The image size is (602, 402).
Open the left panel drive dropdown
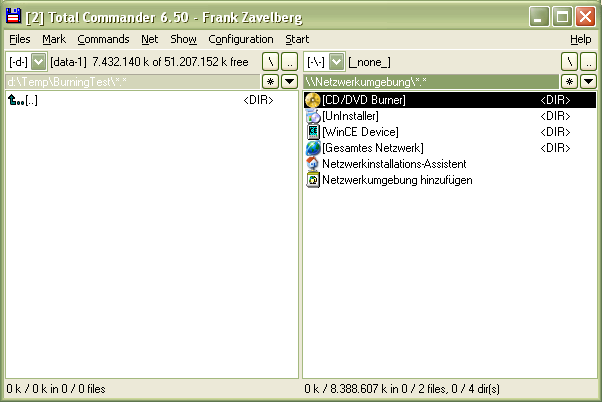[39, 62]
